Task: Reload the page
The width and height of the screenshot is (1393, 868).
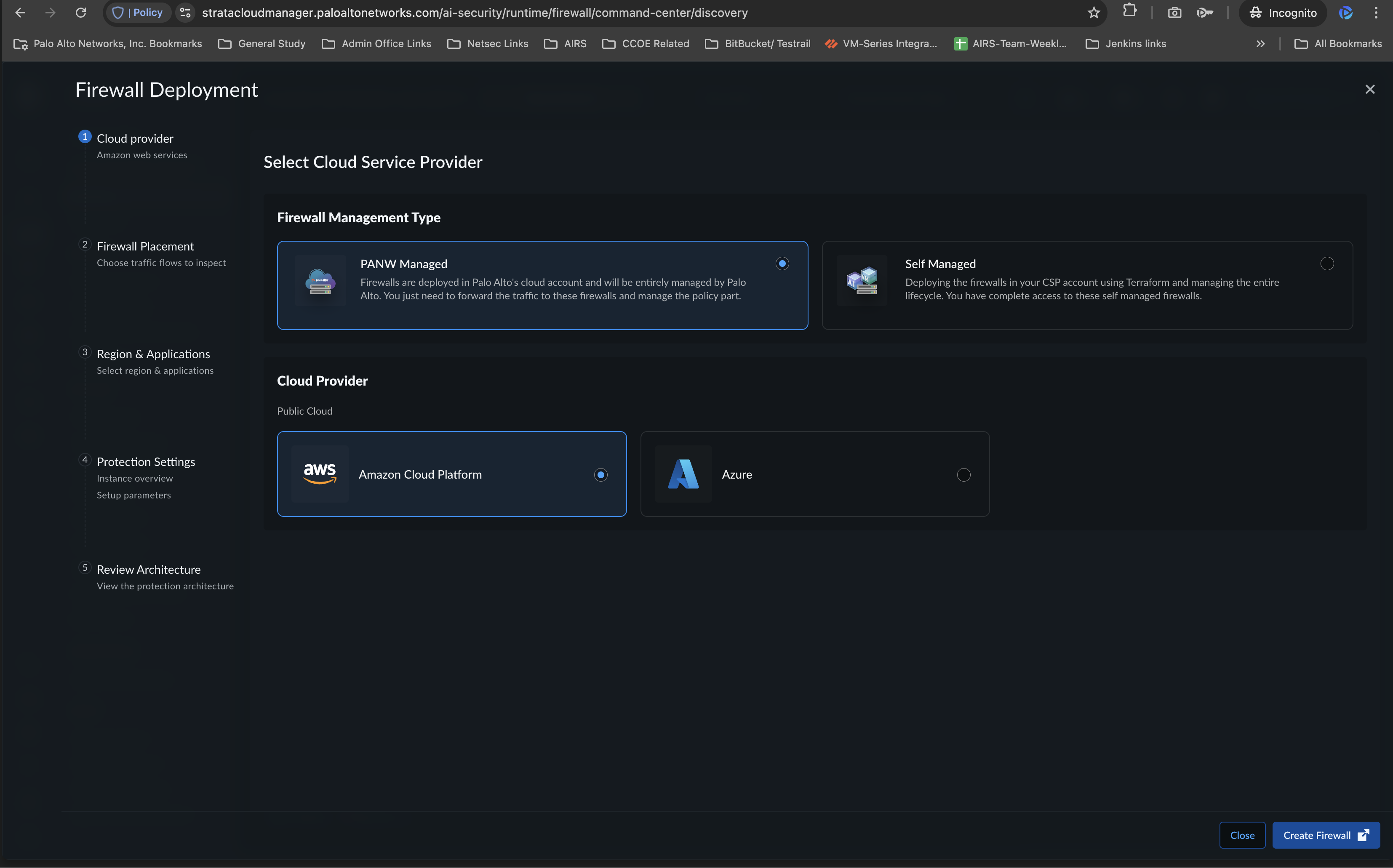Action: (x=81, y=13)
